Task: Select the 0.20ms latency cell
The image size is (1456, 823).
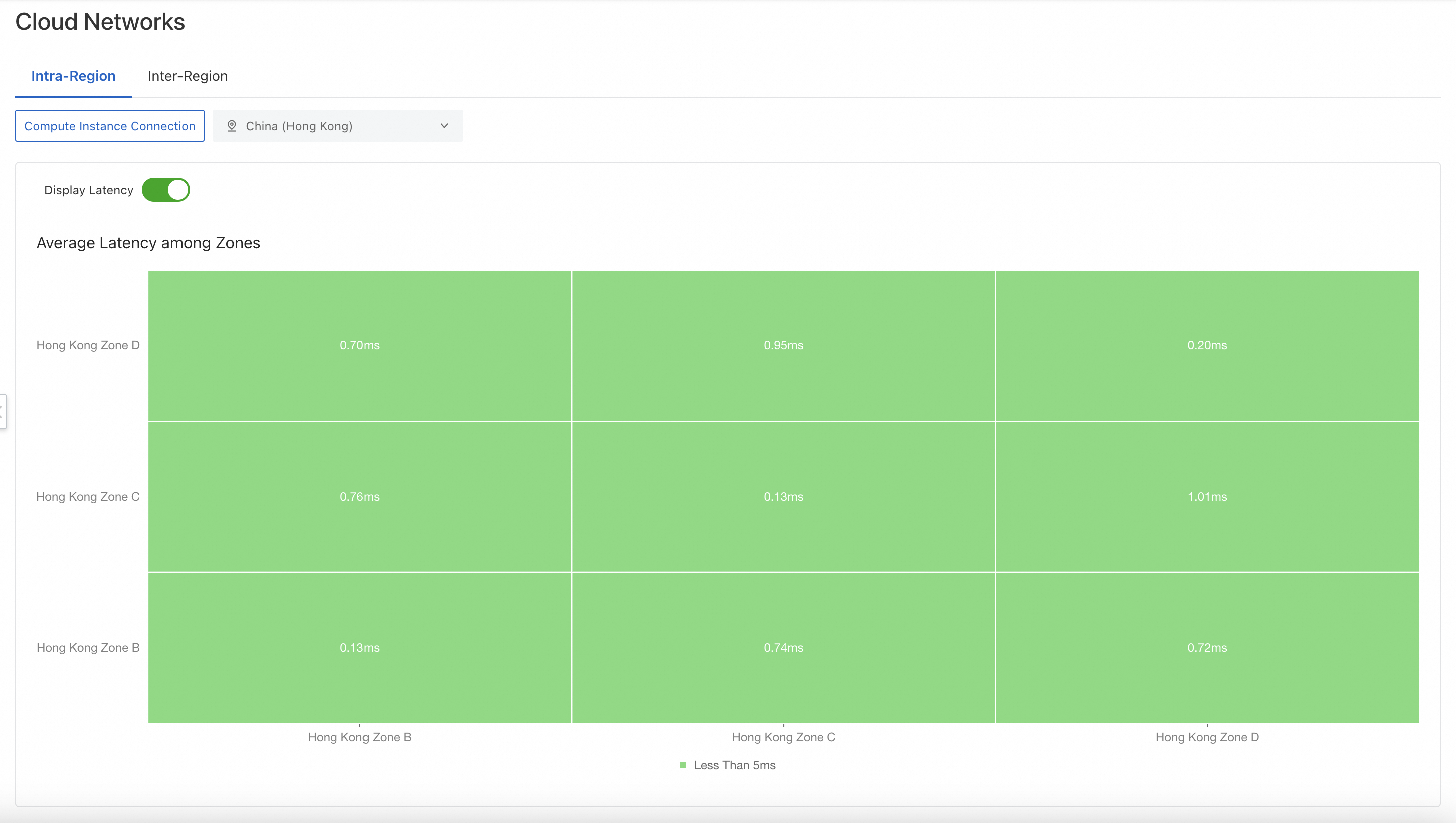Action: (1207, 345)
